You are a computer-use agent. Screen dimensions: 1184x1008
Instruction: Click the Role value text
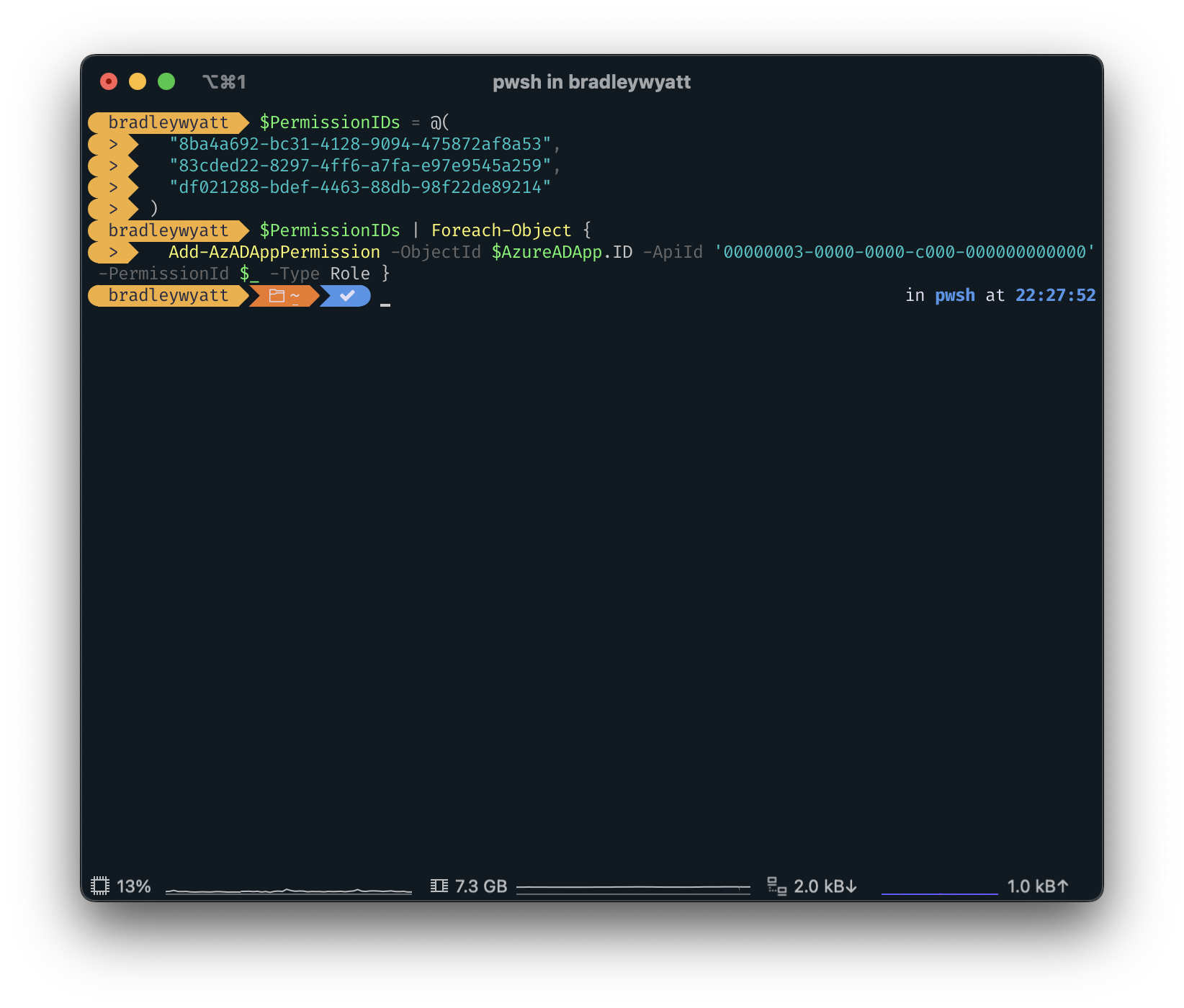[x=350, y=274]
